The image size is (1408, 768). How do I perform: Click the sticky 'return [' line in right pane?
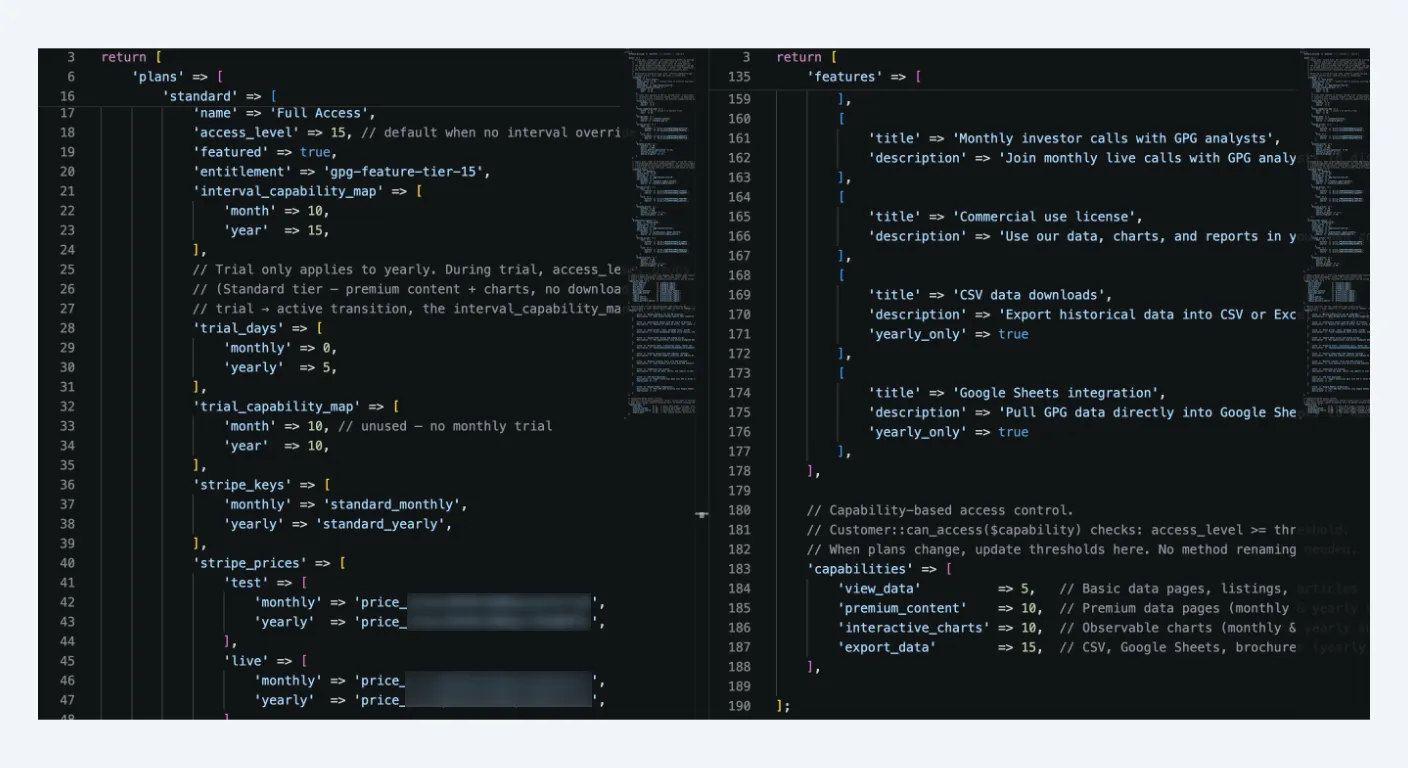[807, 57]
